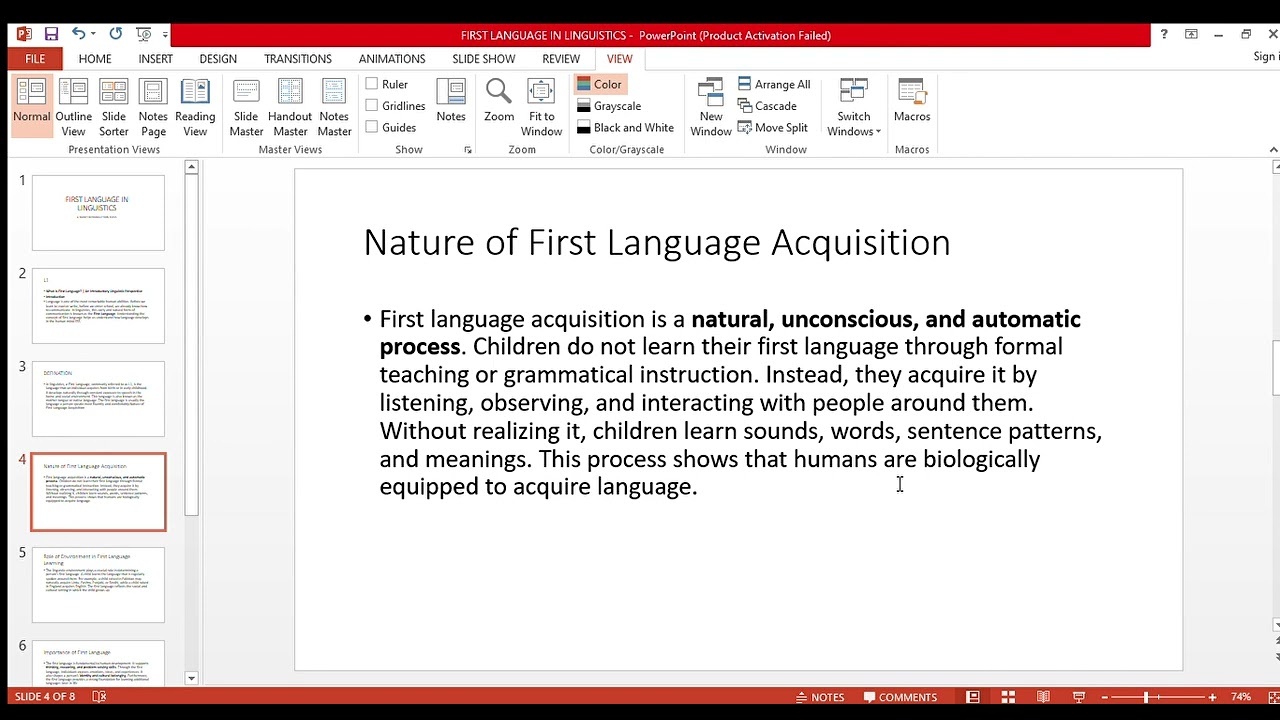Enable the Guides checkbox
This screenshot has width=1280, height=720.
pos(371,127)
